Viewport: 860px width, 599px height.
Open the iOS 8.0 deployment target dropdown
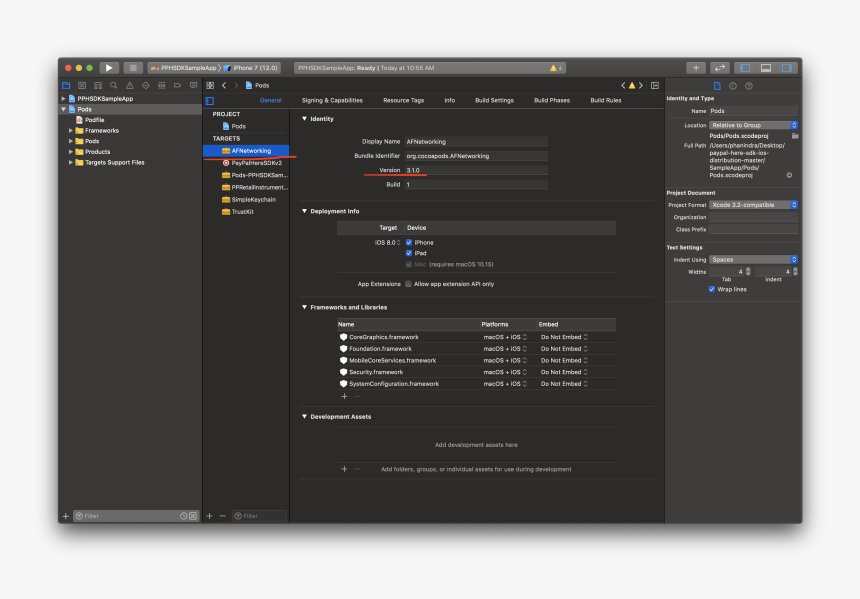pos(388,242)
